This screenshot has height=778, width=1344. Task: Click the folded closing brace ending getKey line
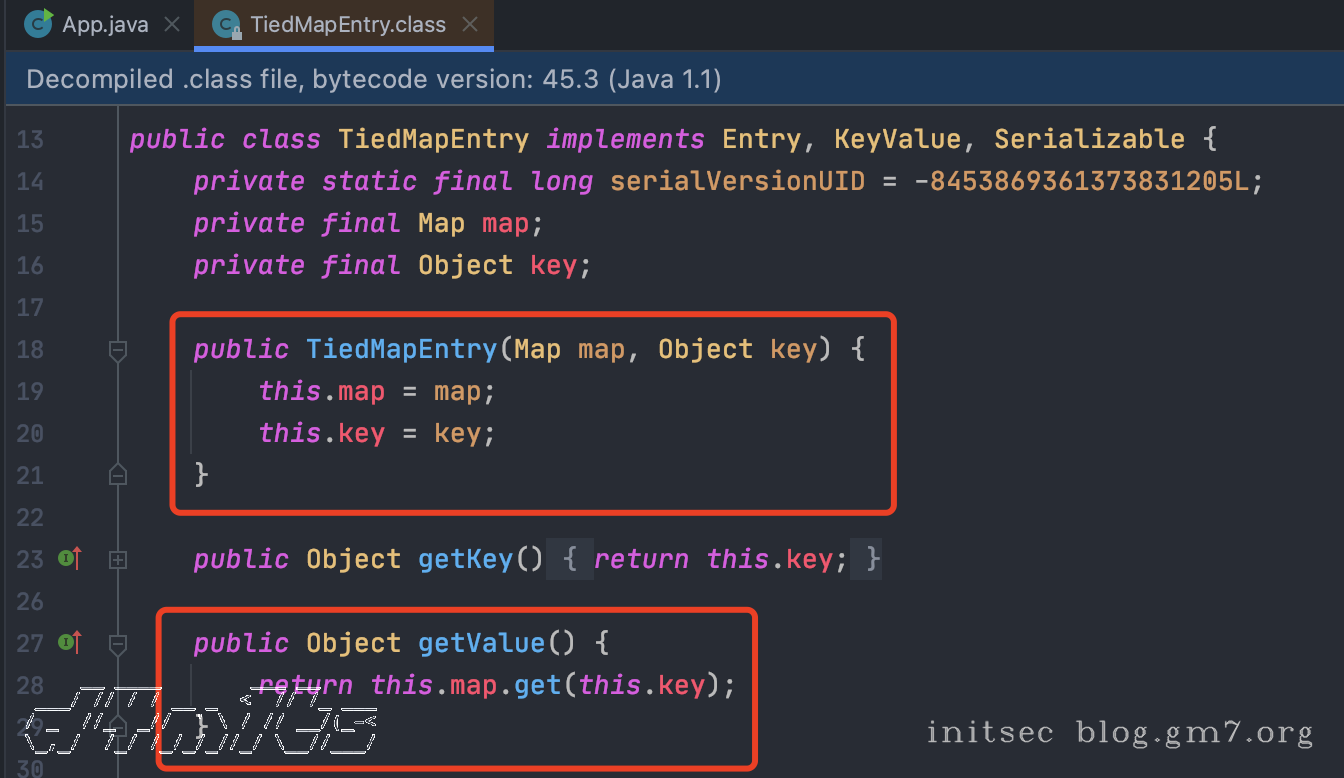click(873, 559)
